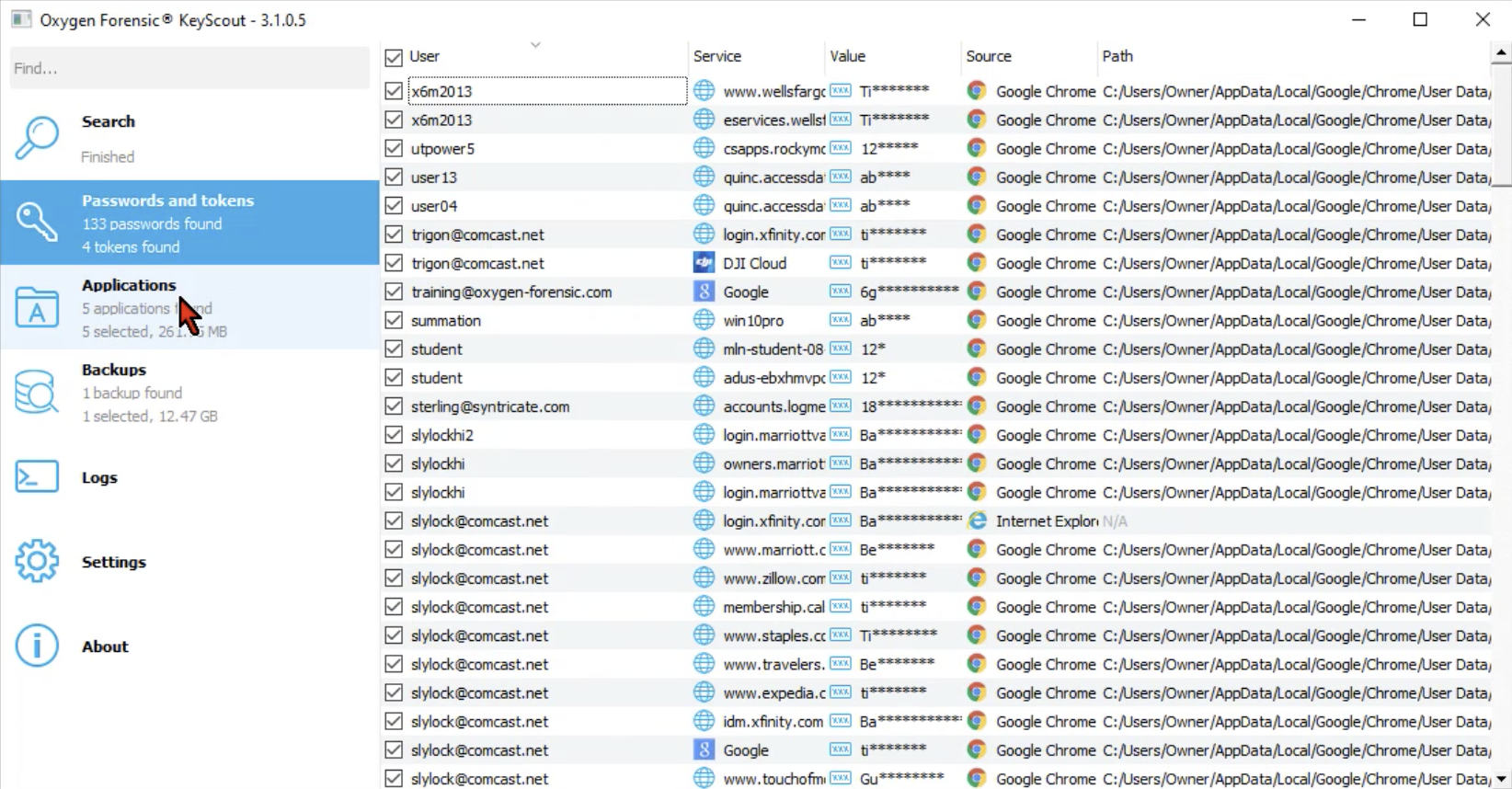
Task: Click the 'DJI Cloud' service text
Action: pyautogui.click(x=754, y=263)
